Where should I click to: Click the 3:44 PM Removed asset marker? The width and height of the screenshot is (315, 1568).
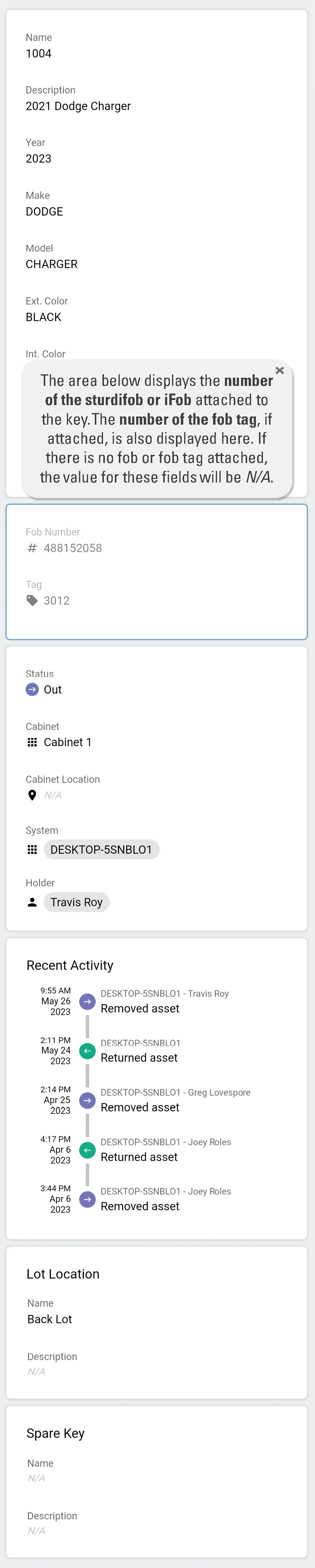pyautogui.click(x=88, y=1199)
